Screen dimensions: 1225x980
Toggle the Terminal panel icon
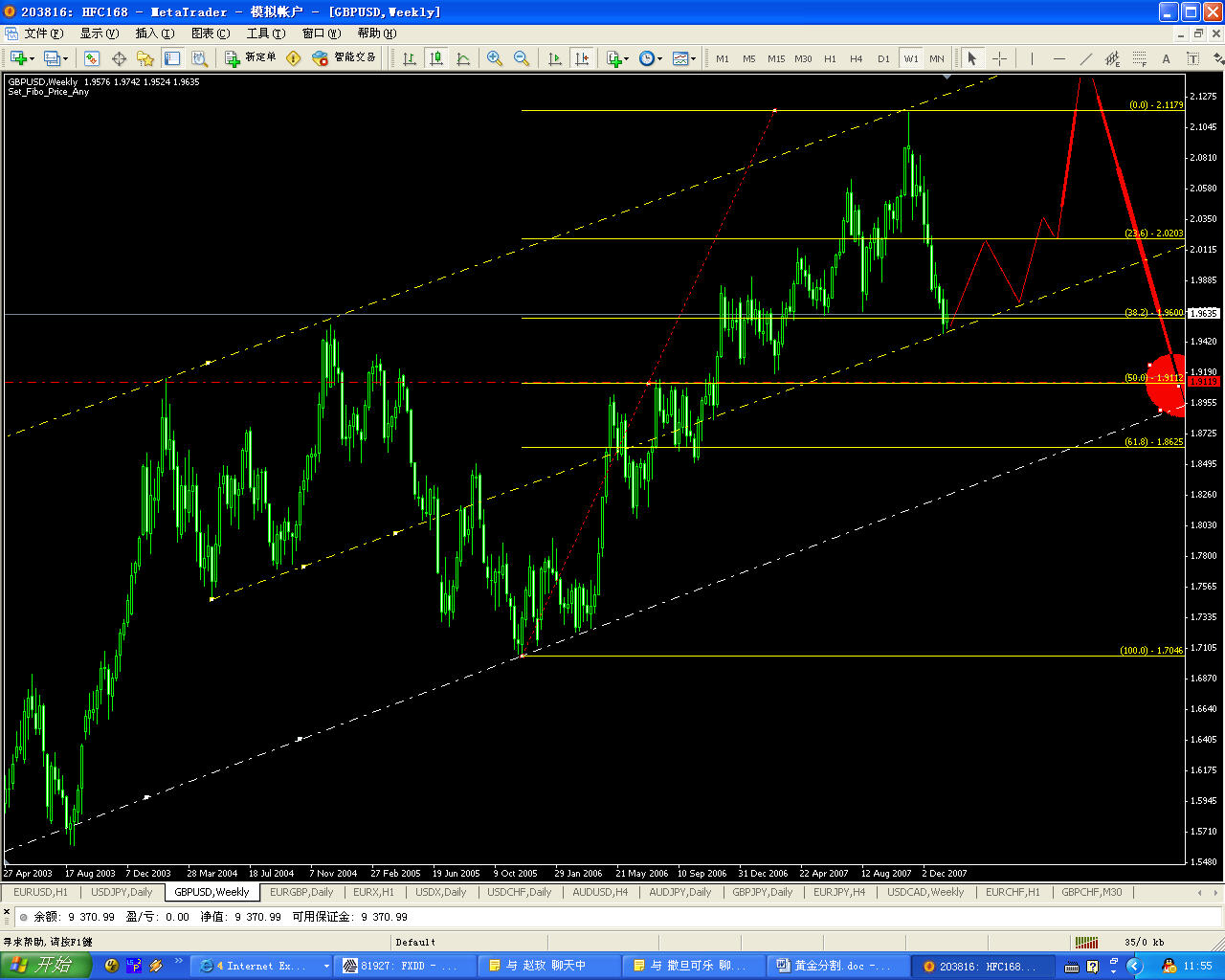click(172, 58)
